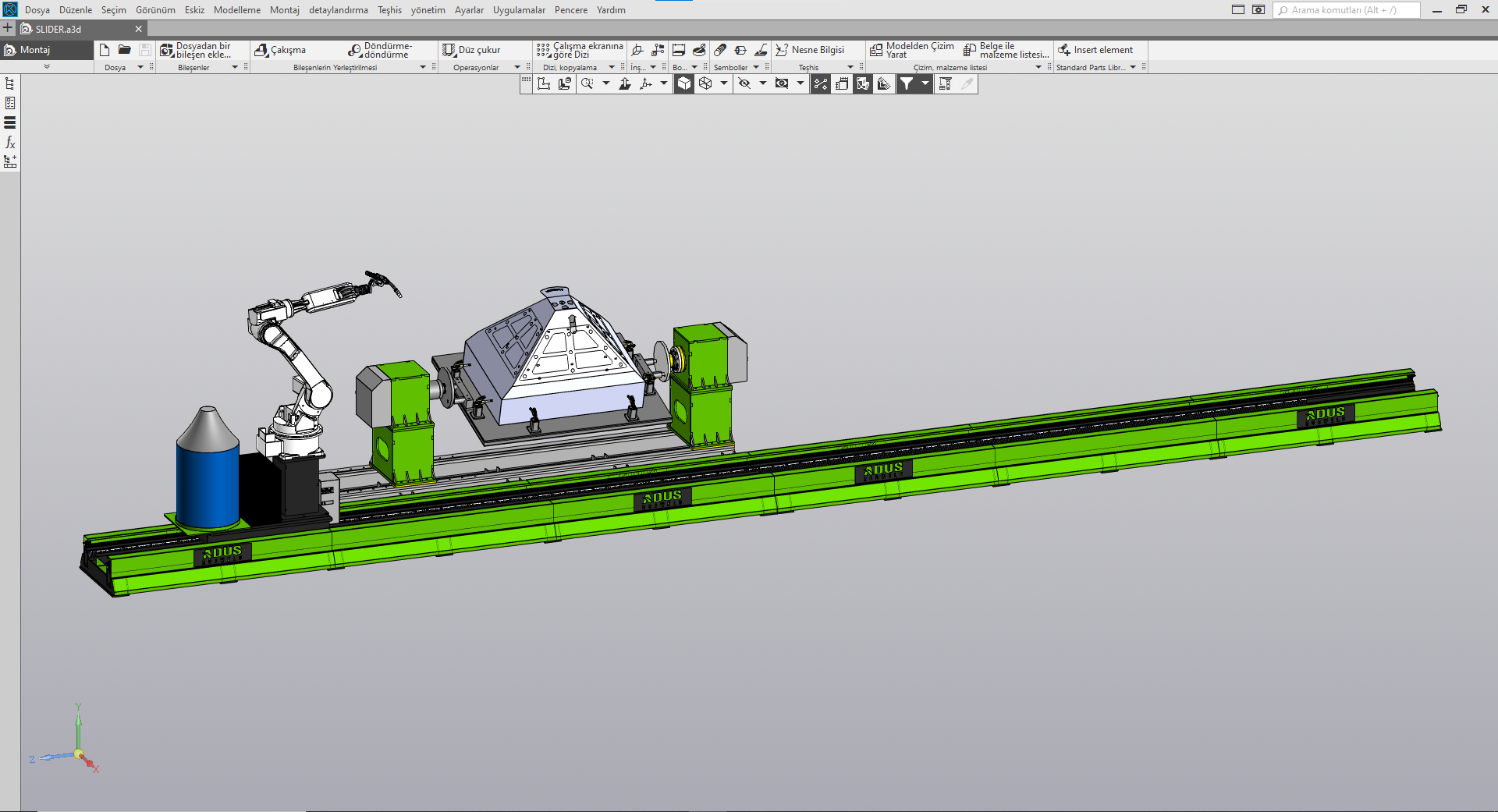Click the filter funnel icon
Screen dimensions: 1498x812
click(907, 83)
